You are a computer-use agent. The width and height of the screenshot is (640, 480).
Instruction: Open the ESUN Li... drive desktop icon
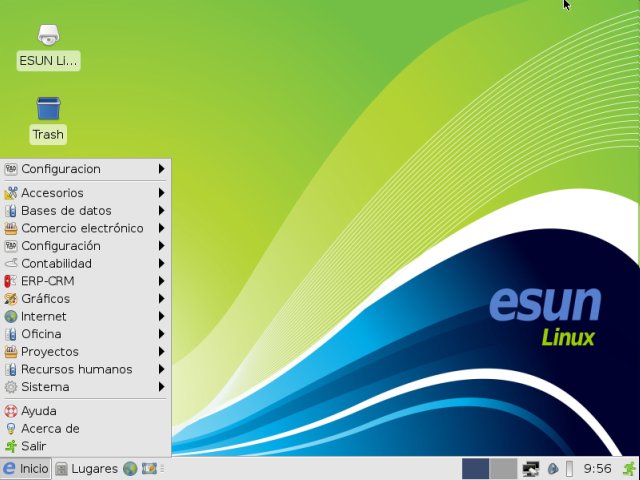point(49,35)
